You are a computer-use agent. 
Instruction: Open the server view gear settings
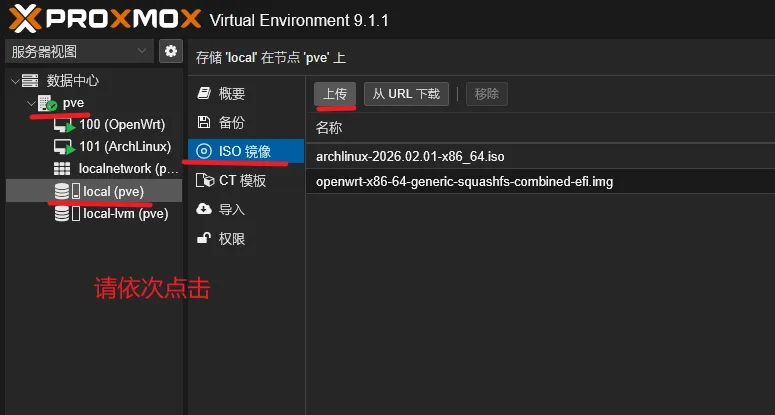point(170,51)
